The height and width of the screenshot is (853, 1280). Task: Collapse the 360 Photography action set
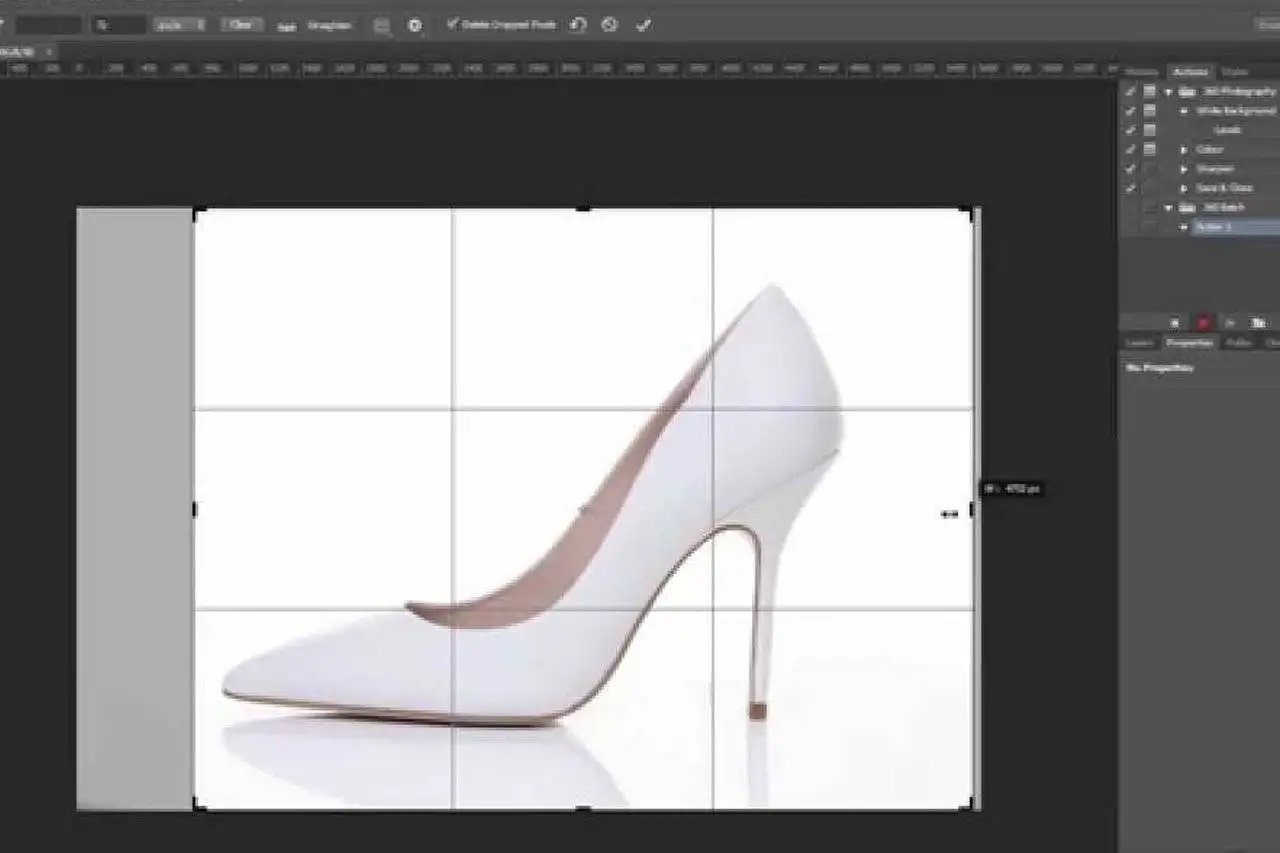pos(1168,91)
